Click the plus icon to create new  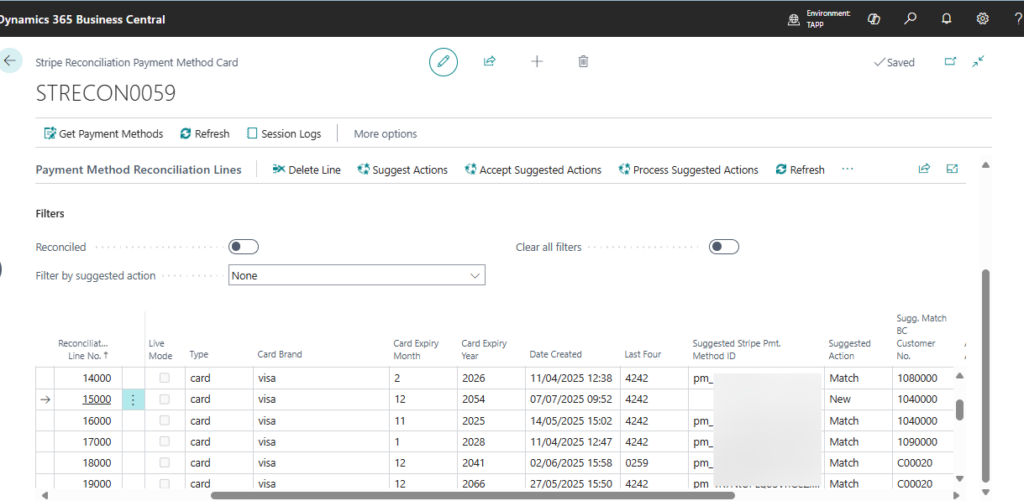tap(537, 61)
